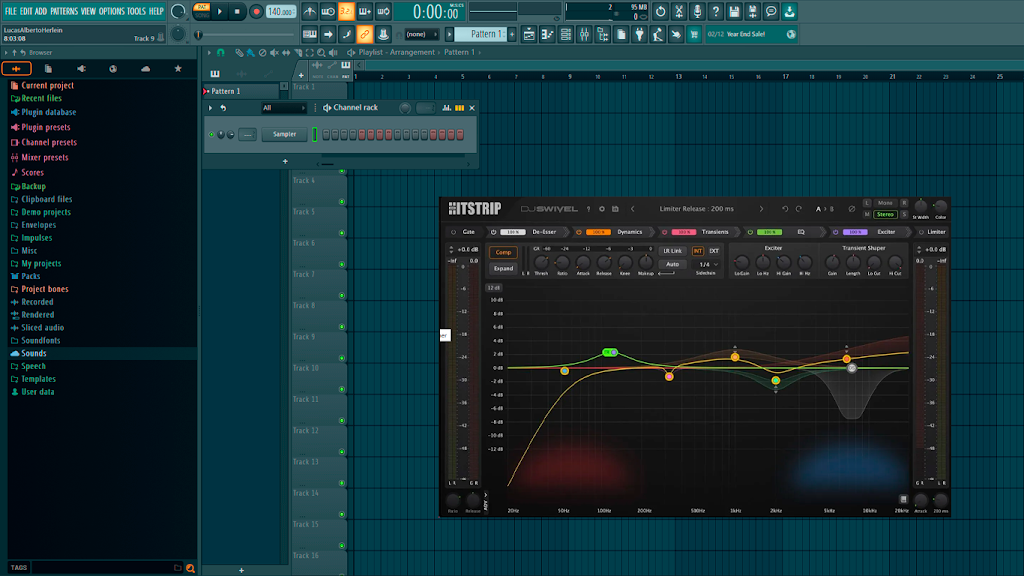Screen dimensions: 1024x576
Task: Mute the Sampler channel green LED
Action: click(212, 135)
